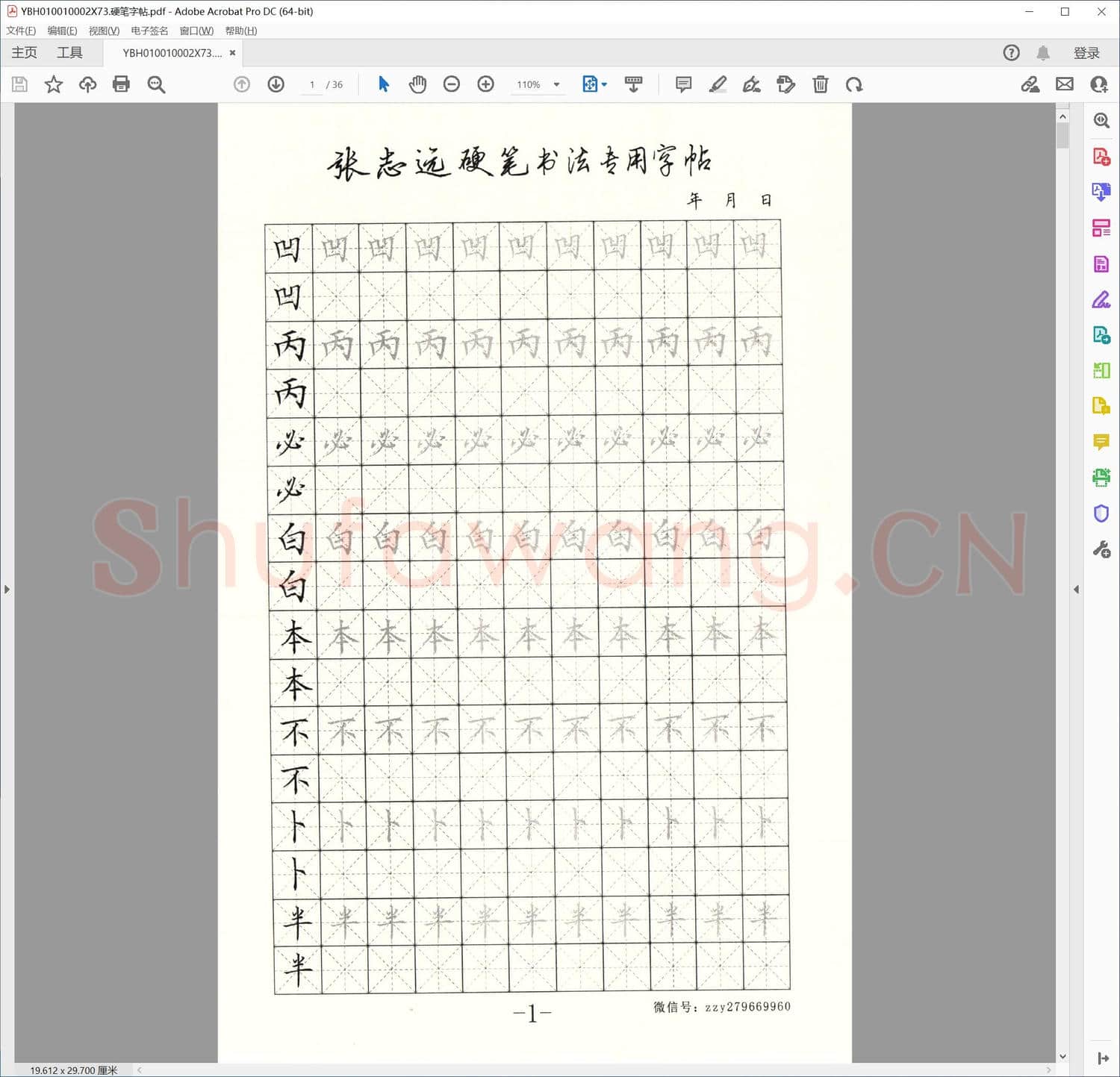
Task: Zoom out with minus button
Action: tap(452, 84)
